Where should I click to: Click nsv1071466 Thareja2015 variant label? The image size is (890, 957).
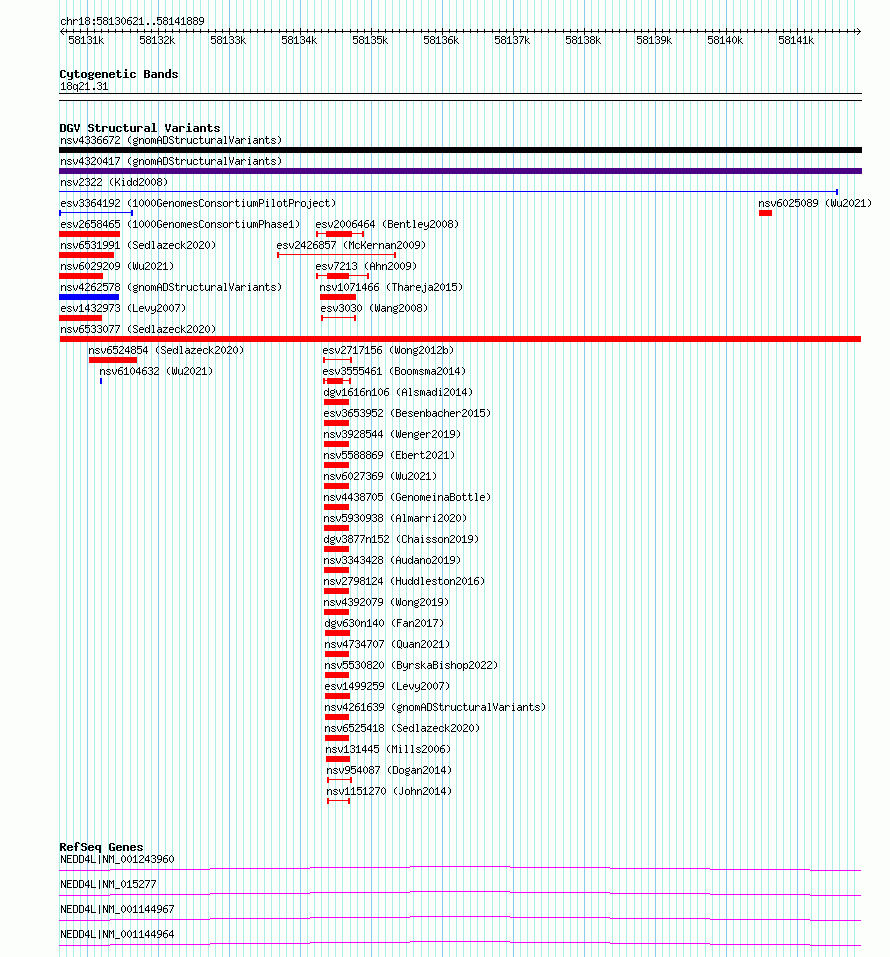coord(391,287)
